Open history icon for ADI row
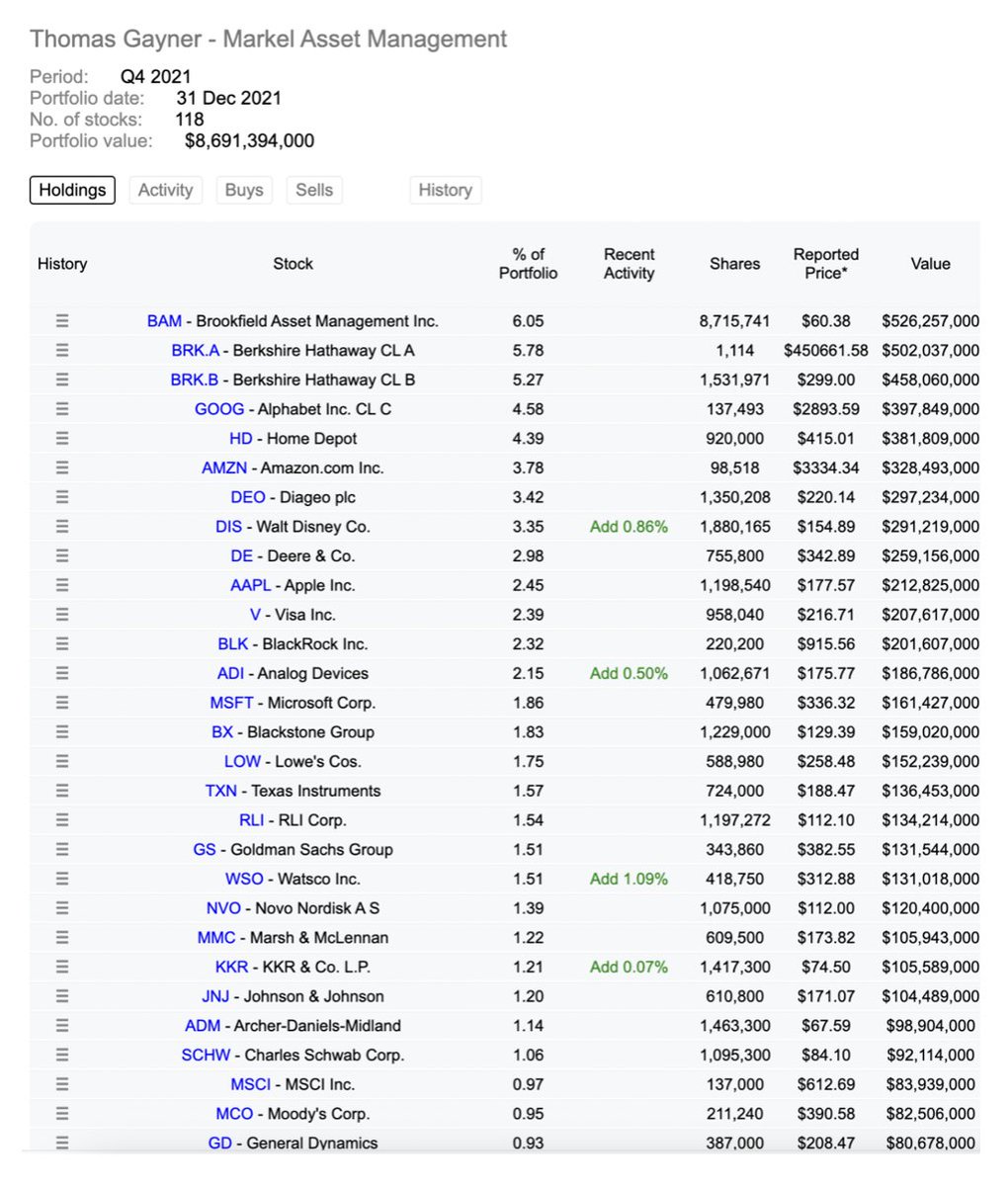1008x1186 pixels. 62,673
